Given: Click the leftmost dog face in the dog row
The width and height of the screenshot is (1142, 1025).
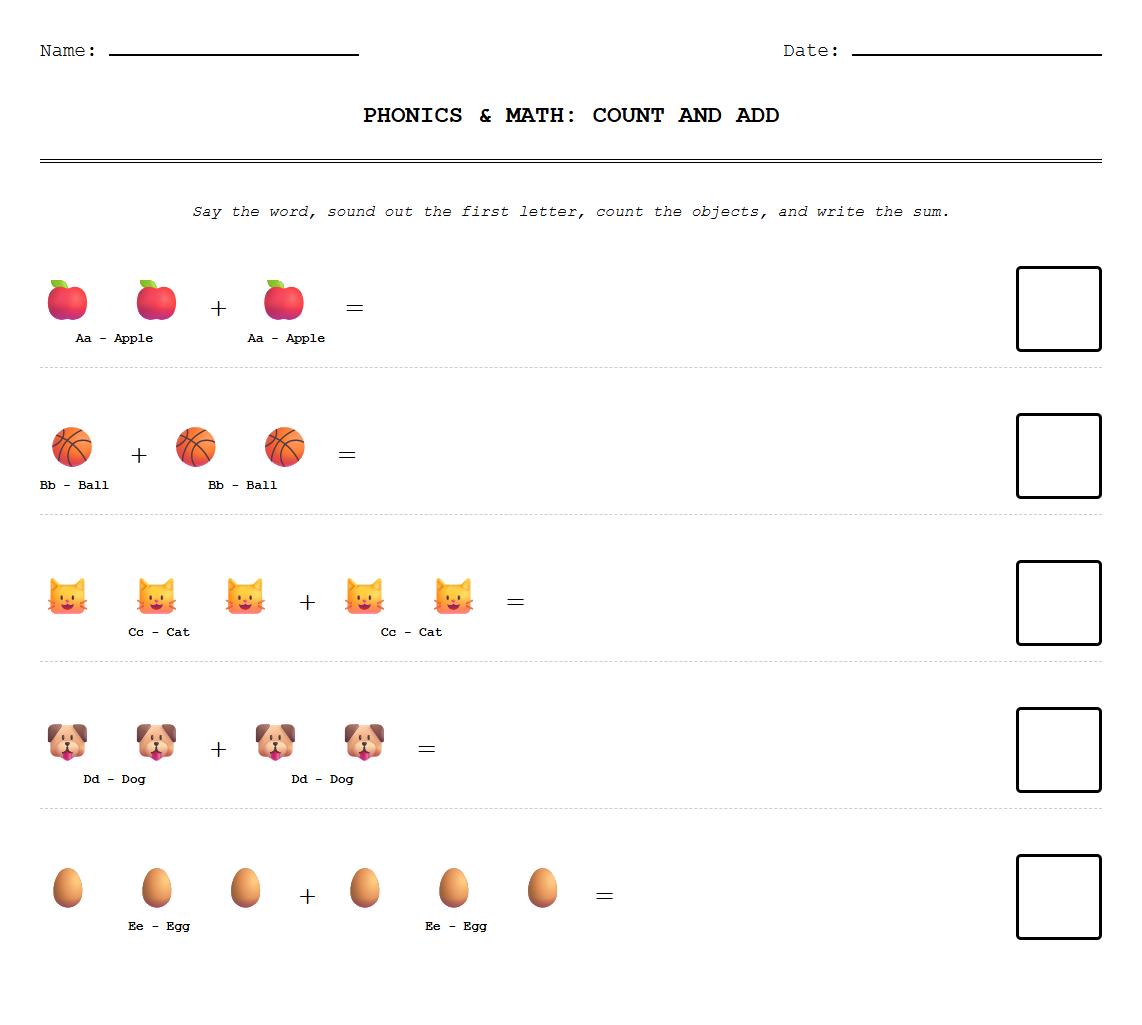Looking at the screenshot, I should point(67,742).
